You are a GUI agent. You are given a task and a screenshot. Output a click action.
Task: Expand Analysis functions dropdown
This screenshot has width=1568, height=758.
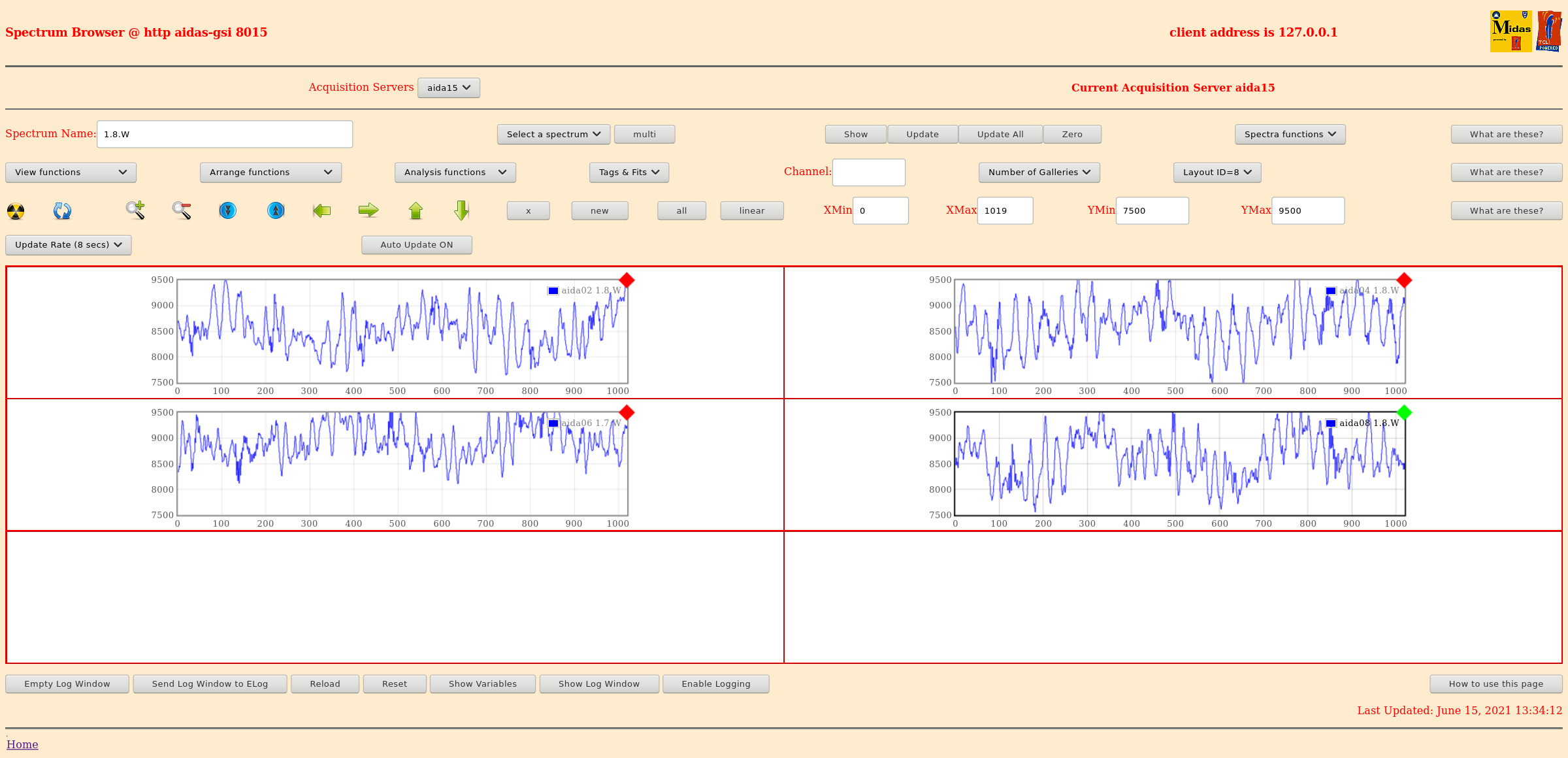pos(455,173)
